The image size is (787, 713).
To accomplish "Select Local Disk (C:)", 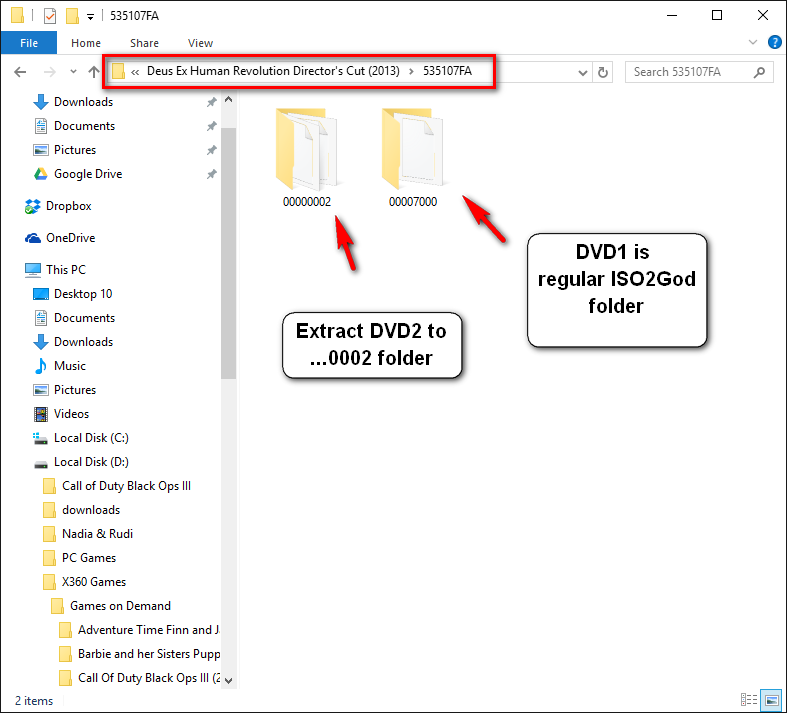I will click(91, 439).
